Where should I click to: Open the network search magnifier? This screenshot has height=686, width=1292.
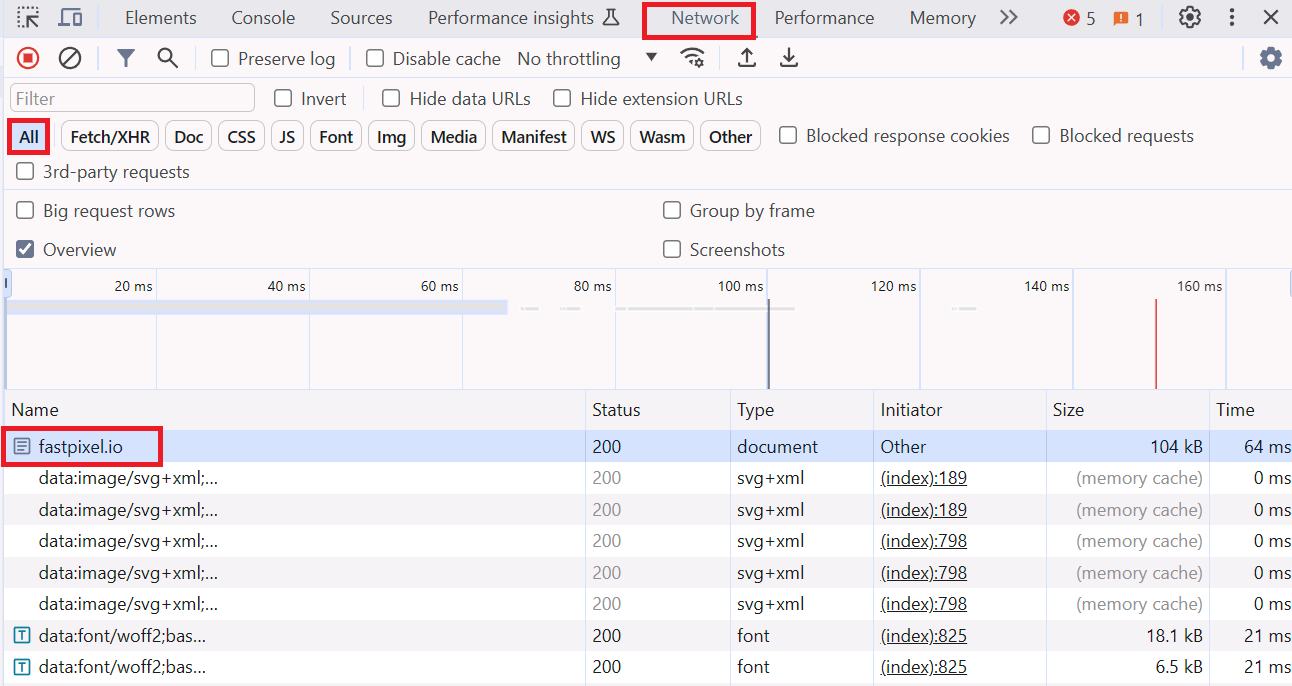coord(167,59)
